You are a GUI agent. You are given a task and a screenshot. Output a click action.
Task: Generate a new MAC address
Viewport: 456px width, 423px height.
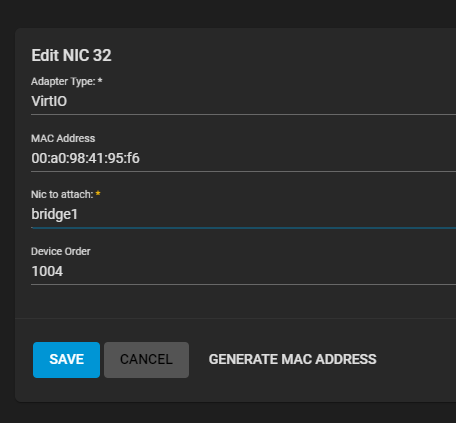point(292,359)
